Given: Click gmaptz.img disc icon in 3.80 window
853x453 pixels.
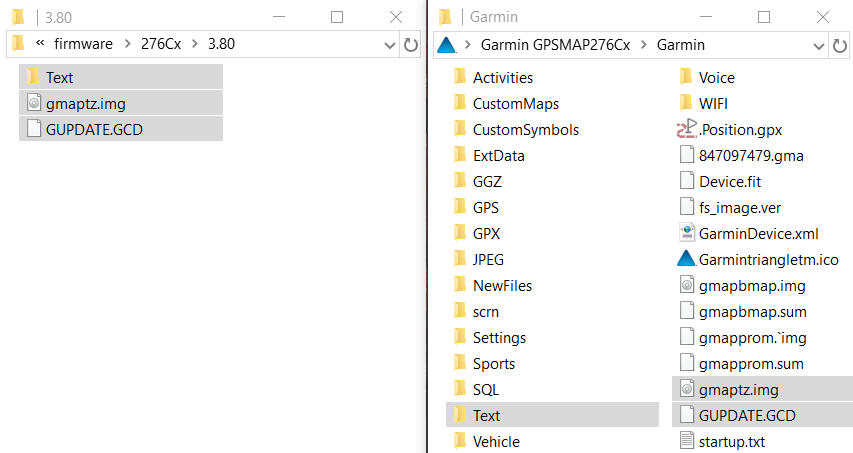Looking at the screenshot, I should coord(34,103).
